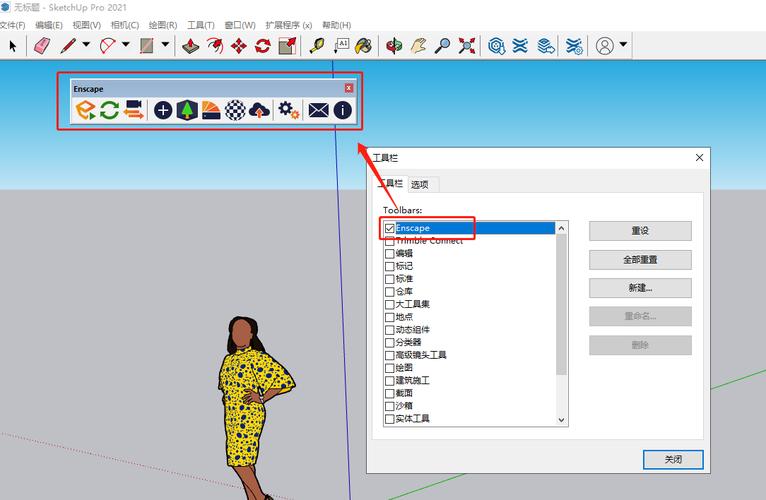
Task: Click Enscape synchronize views camera icon
Action: [133, 110]
